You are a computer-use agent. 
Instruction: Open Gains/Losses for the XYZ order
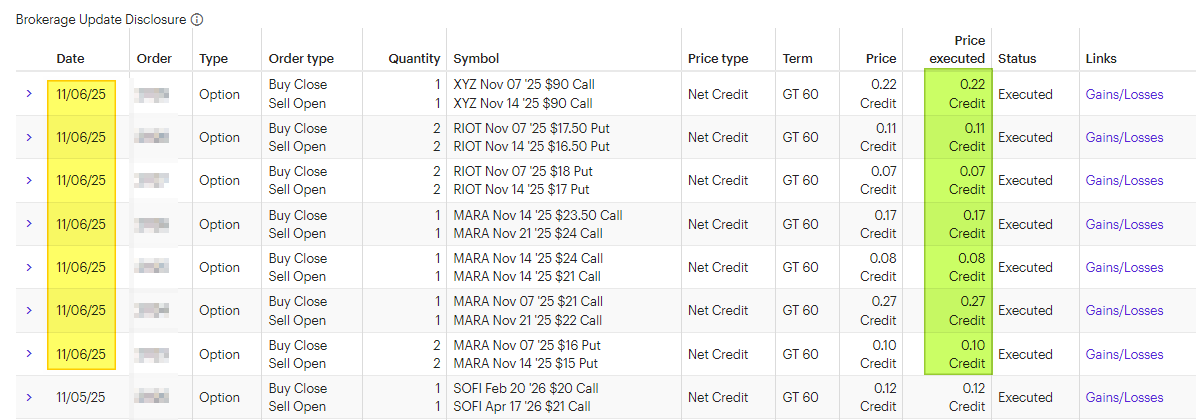tap(1124, 94)
